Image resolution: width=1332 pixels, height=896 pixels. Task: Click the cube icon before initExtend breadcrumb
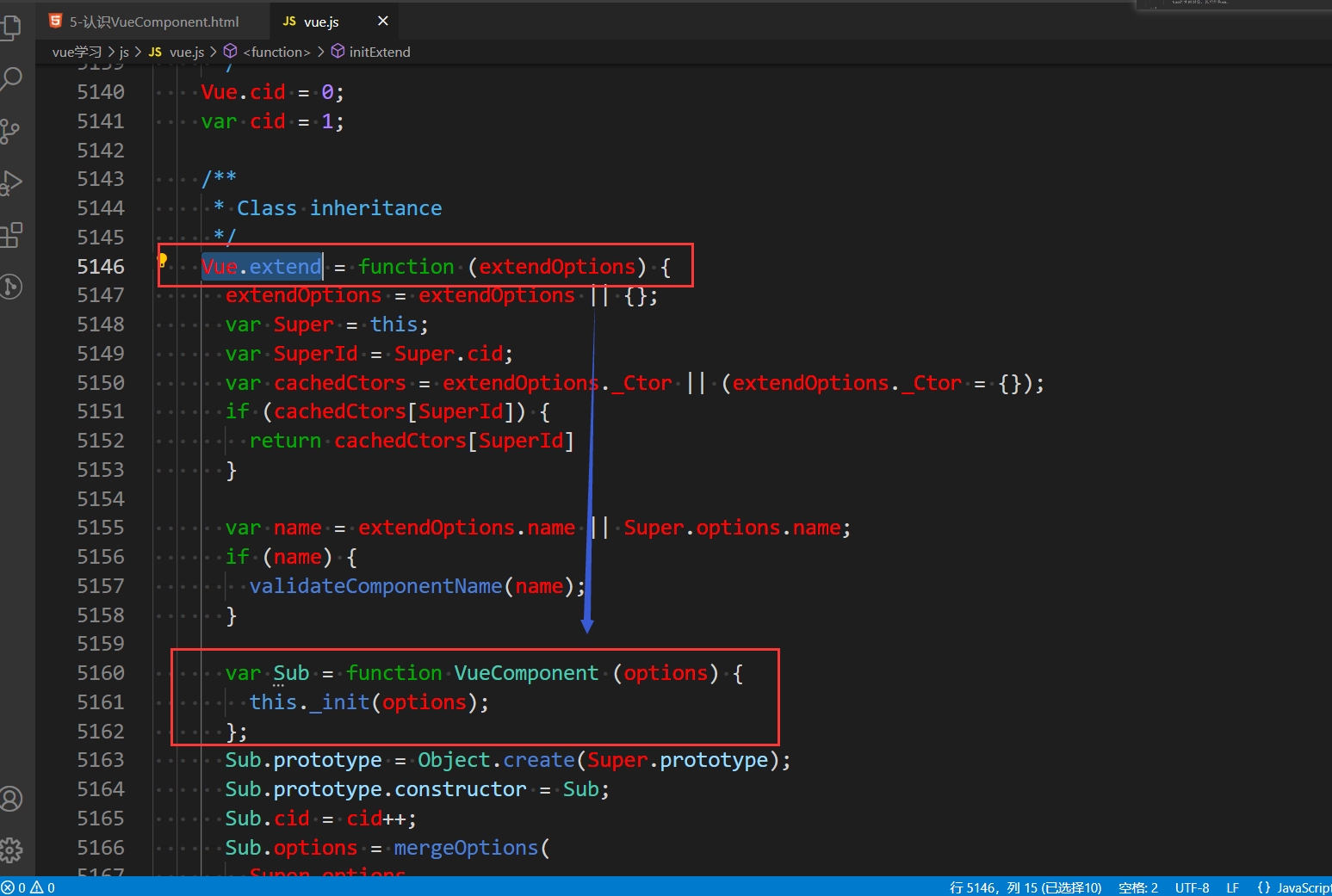point(338,52)
